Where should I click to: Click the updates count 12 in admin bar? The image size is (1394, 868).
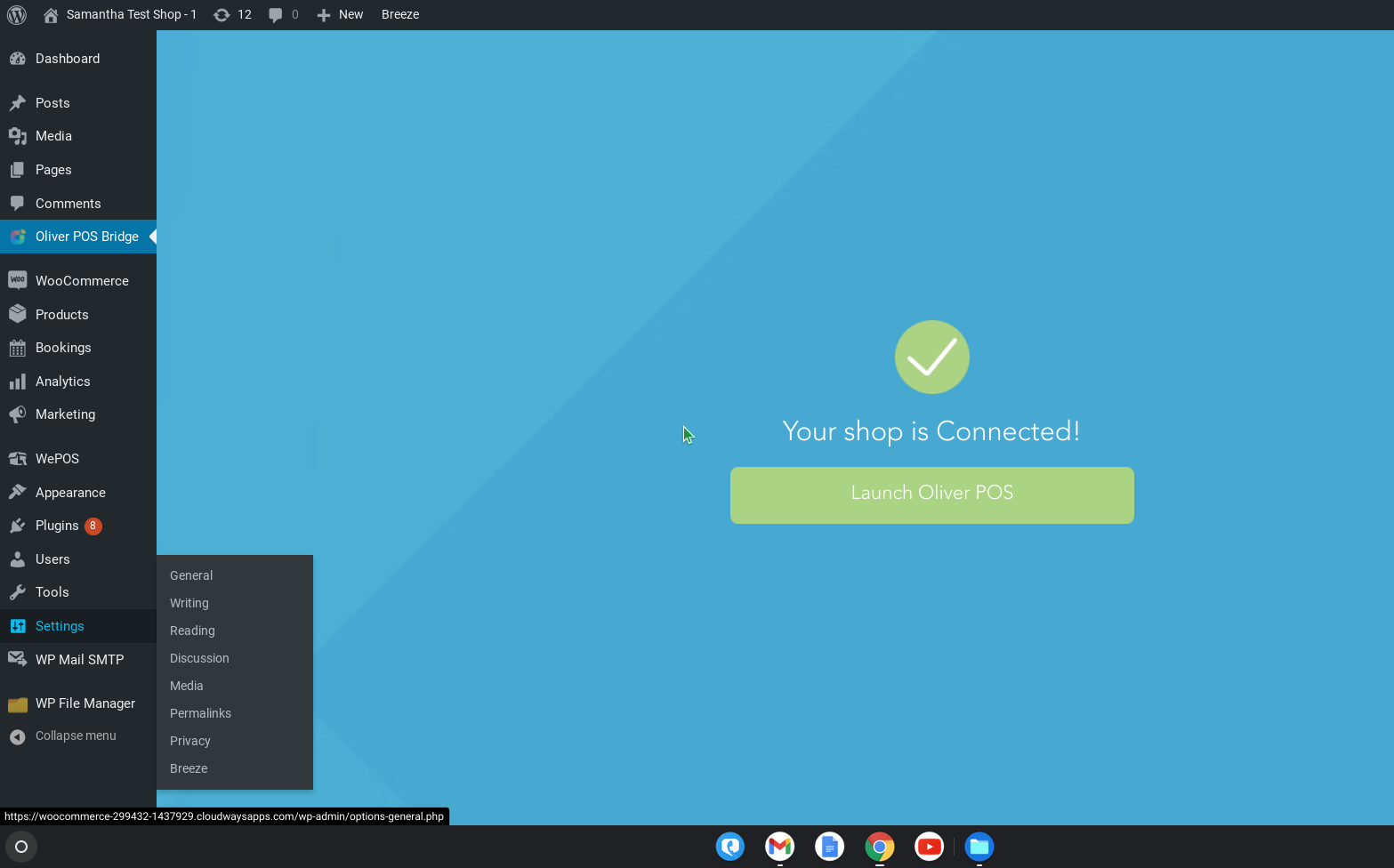point(245,15)
